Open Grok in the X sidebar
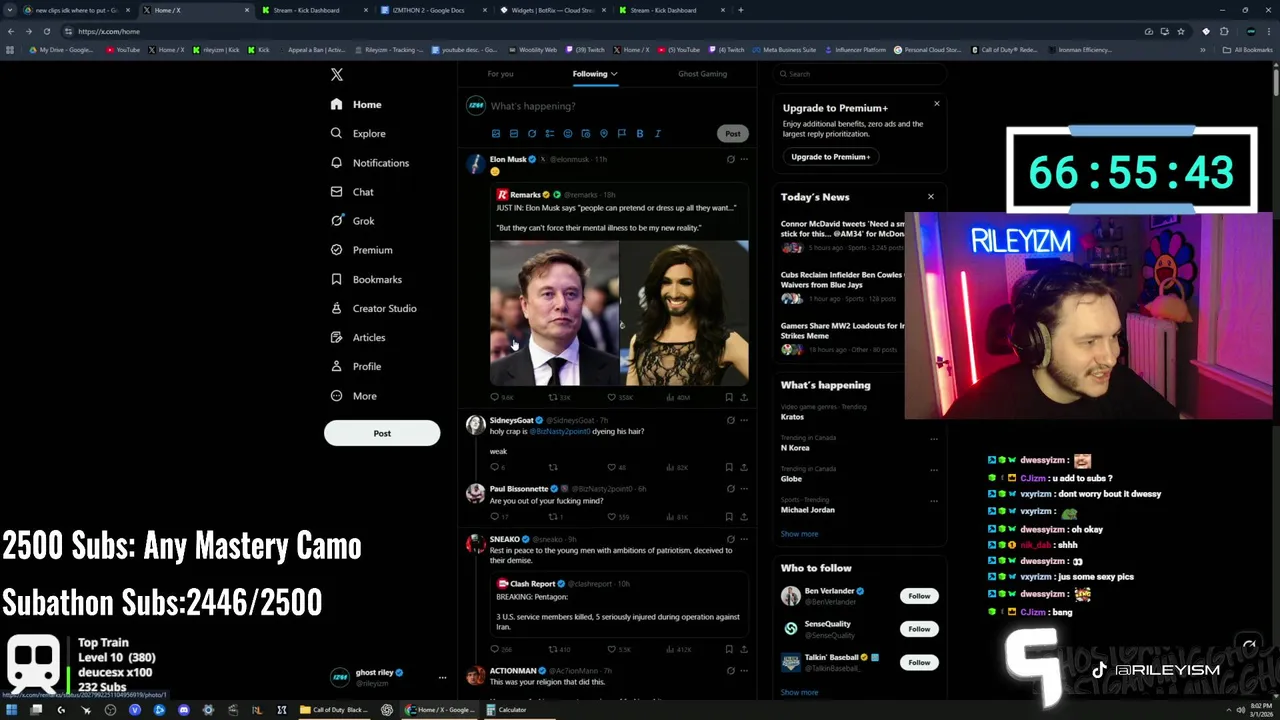The width and height of the screenshot is (1280, 720). pyautogui.click(x=352, y=221)
